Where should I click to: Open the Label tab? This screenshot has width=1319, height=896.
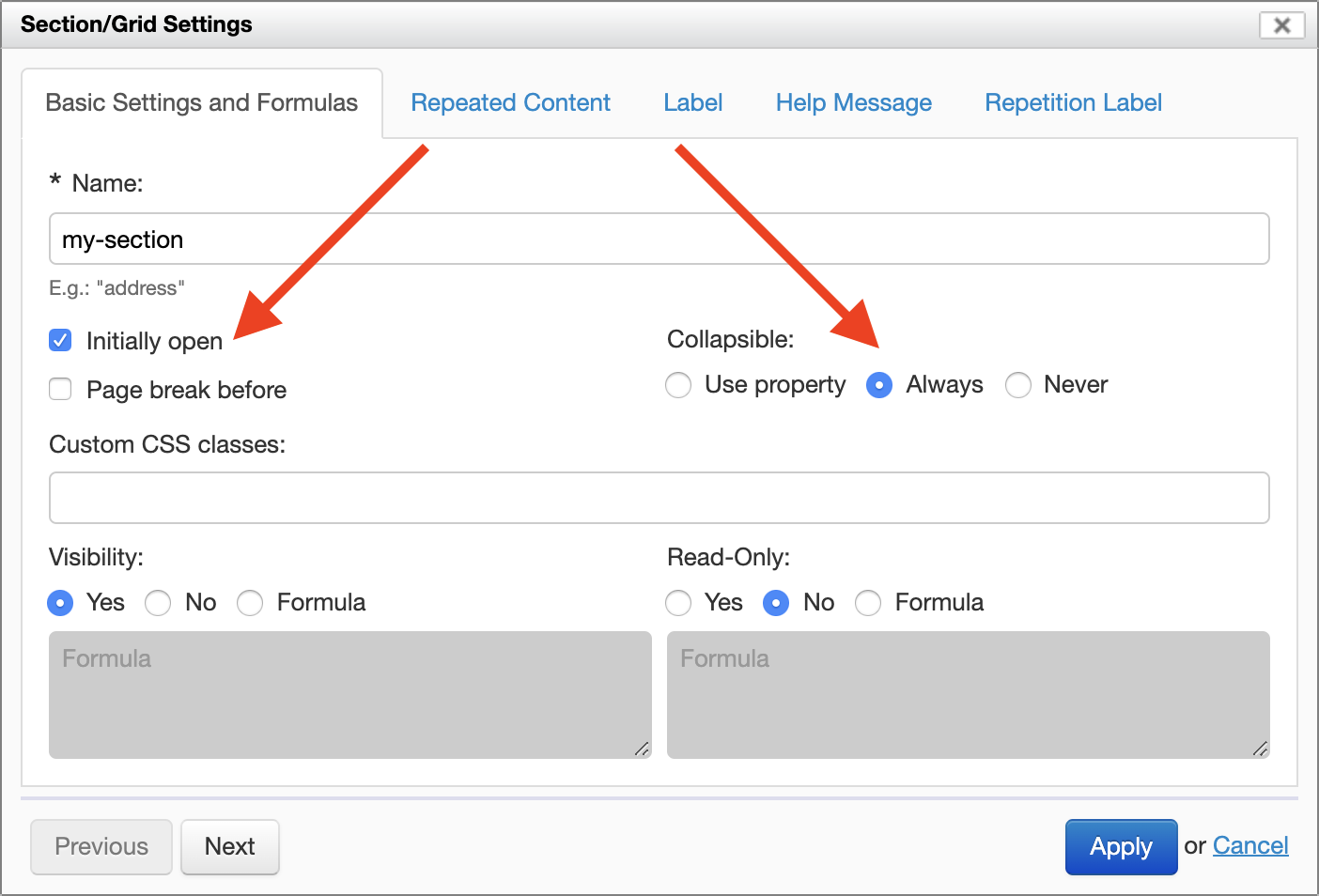coord(692,102)
